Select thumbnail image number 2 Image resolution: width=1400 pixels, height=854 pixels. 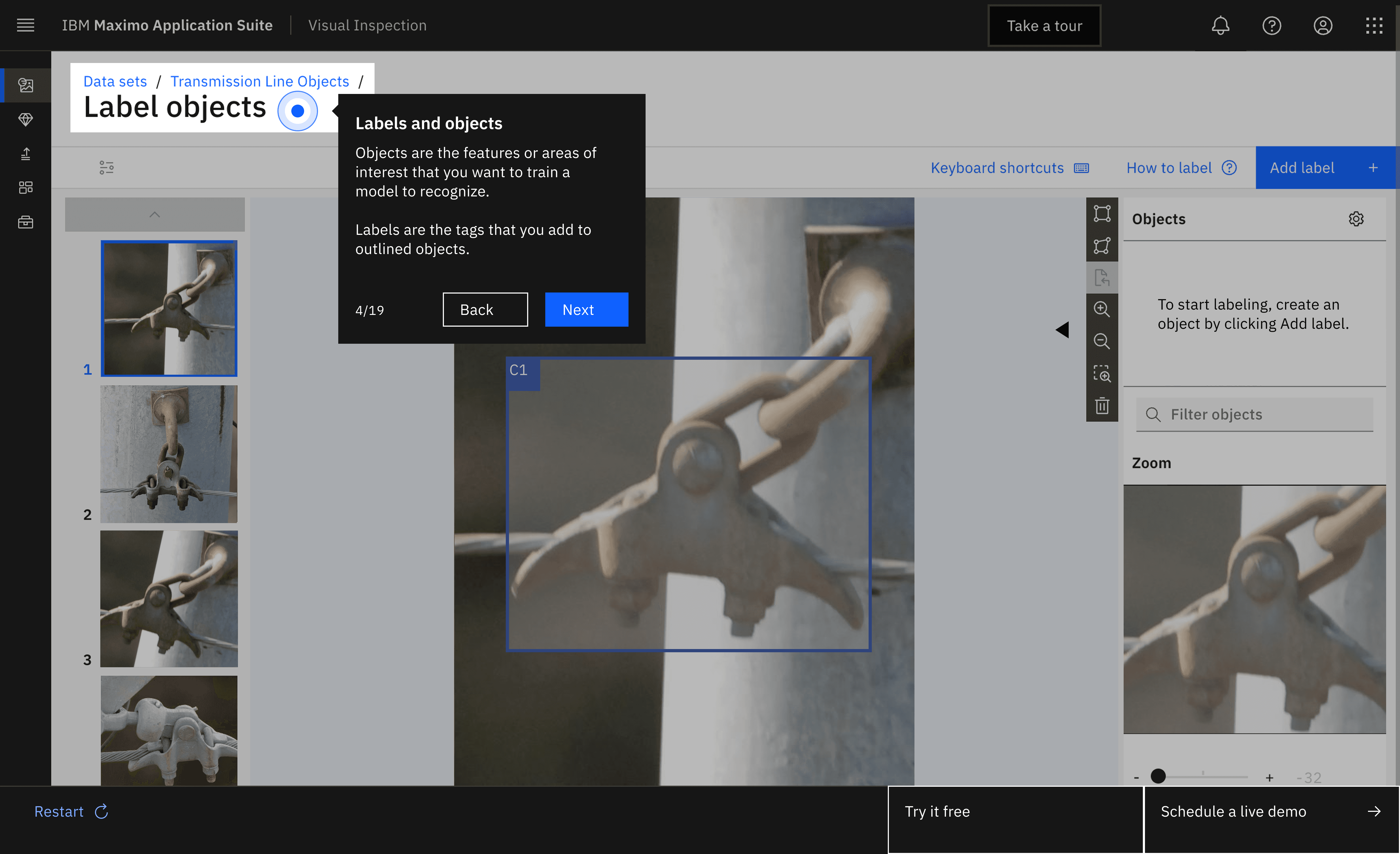[x=169, y=454]
